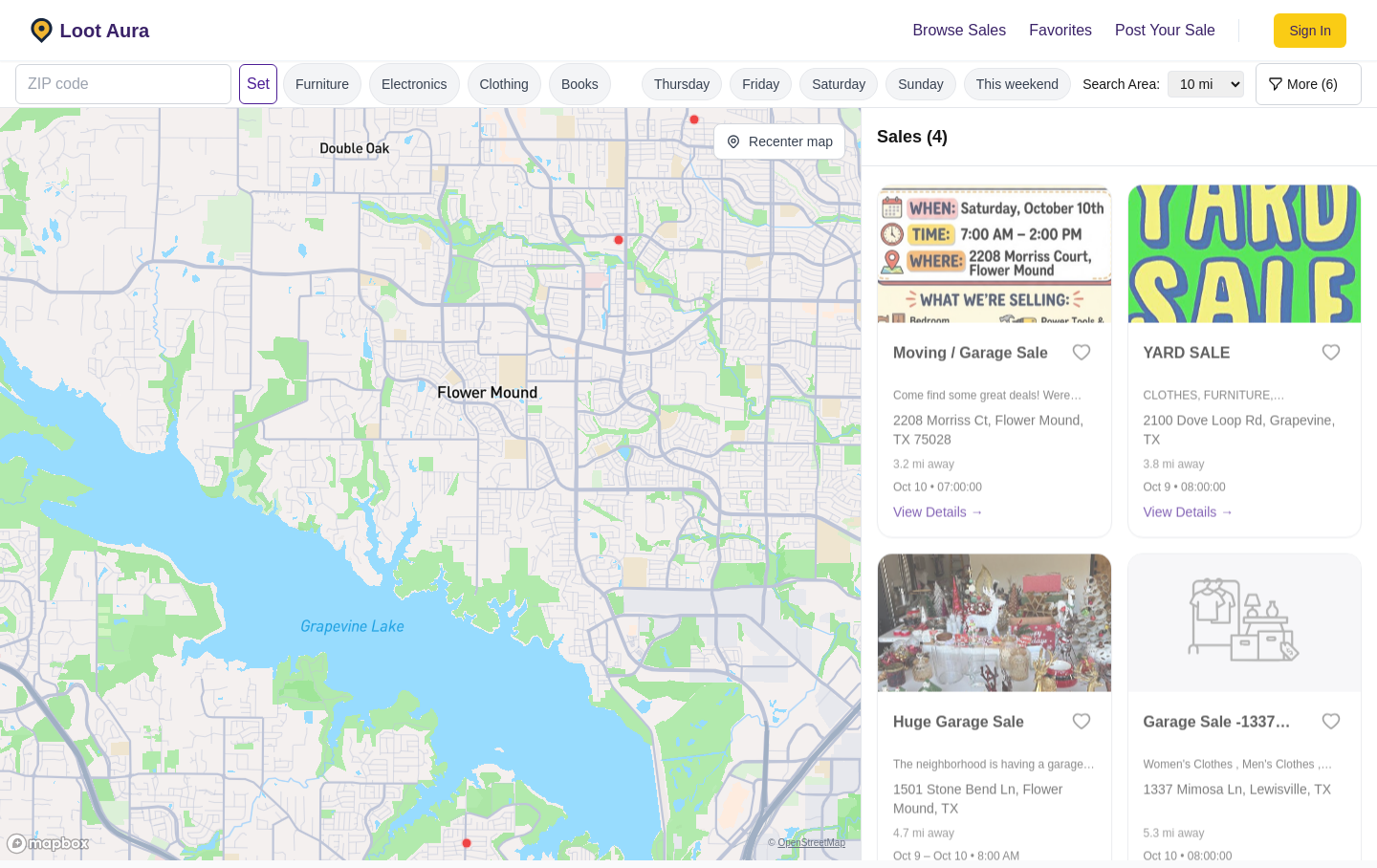Viewport: 1377px width, 868px height.
Task: Toggle the Thursday day filter
Action: [682, 84]
